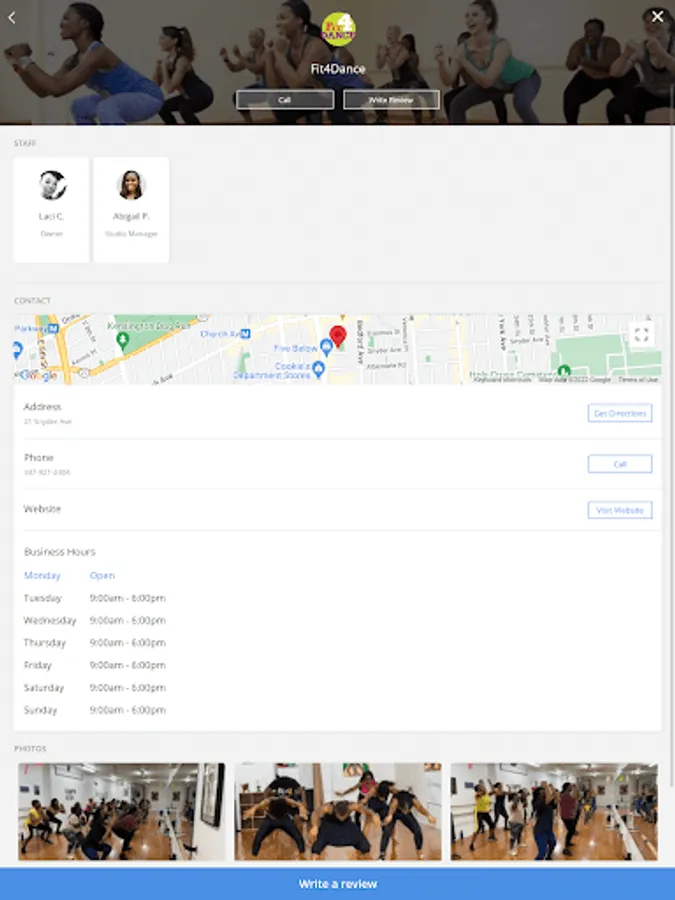This screenshot has height=900, width=675.
Task: Open second photo of dancers squatting
Action: pos(338,812)
